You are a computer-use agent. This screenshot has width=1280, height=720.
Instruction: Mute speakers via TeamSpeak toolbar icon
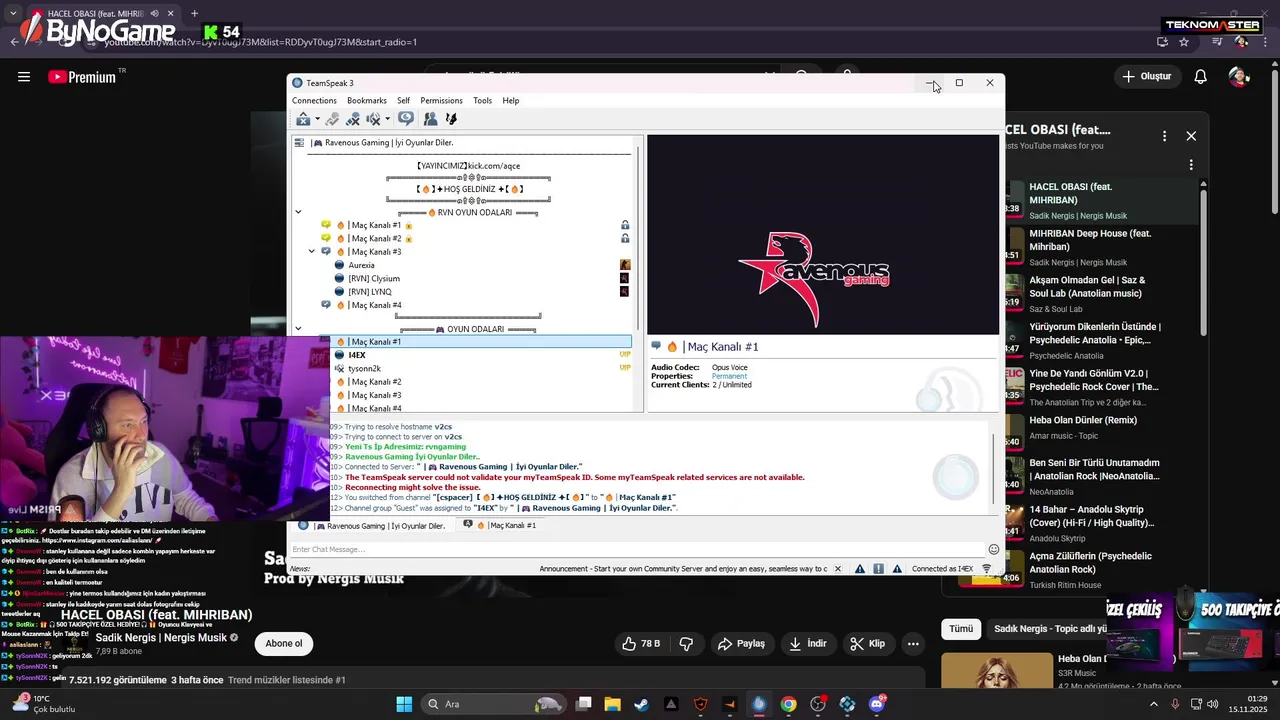373,119
